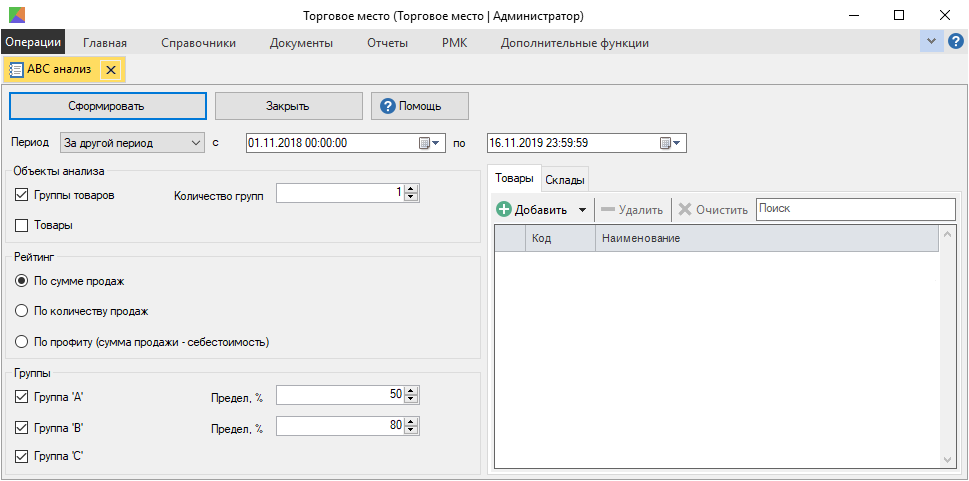Maximize the Торговое место window

(899, 15)
